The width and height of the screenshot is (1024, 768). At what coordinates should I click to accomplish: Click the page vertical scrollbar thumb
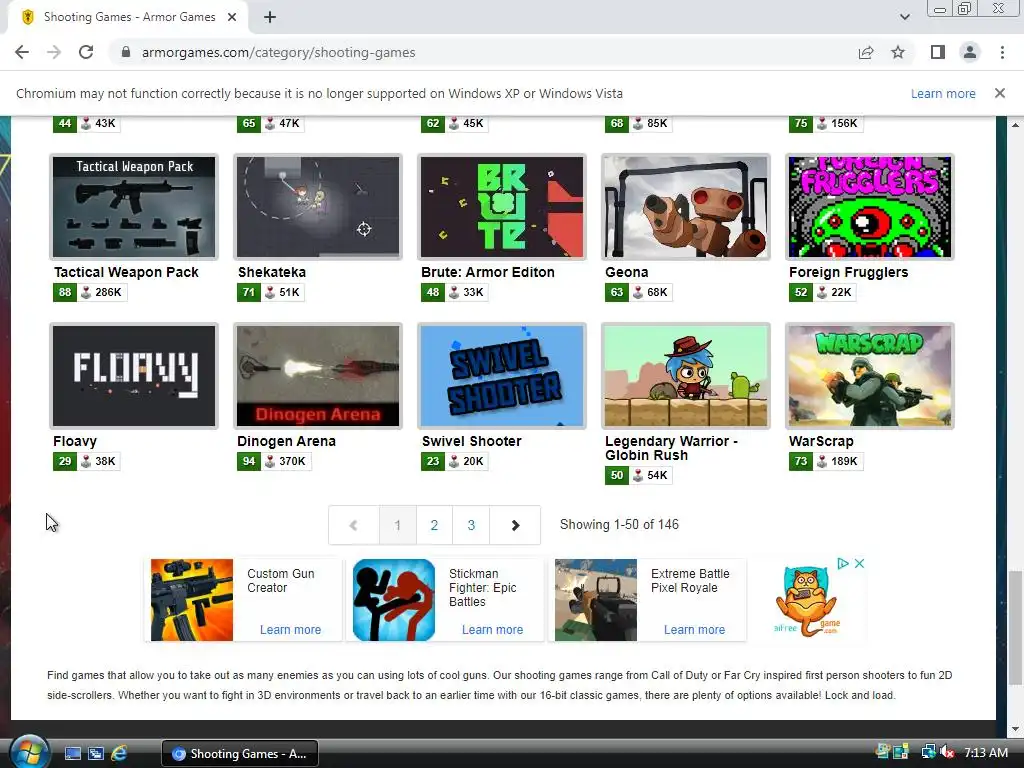pyautogui.click(x=1014, y=628)
